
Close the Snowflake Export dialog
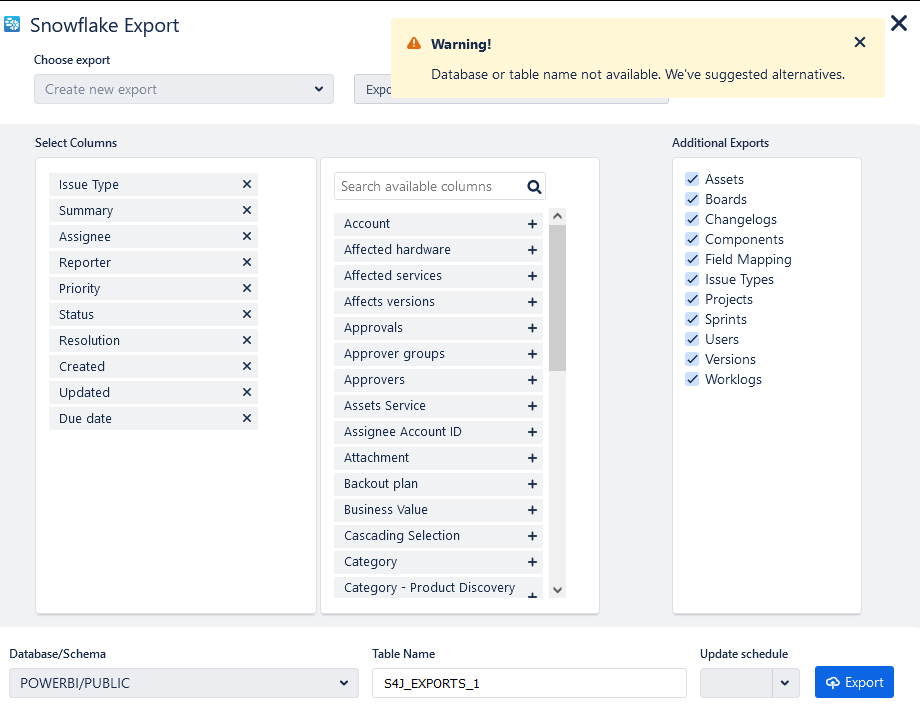pos(898,23)
